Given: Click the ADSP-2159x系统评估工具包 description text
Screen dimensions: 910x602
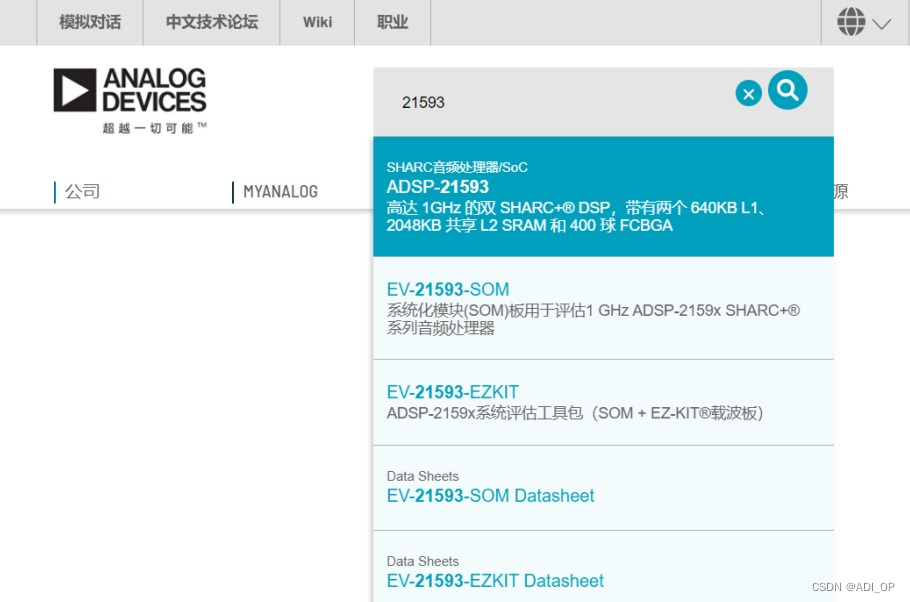Looking at the screenshot, I should click(575, 413).
